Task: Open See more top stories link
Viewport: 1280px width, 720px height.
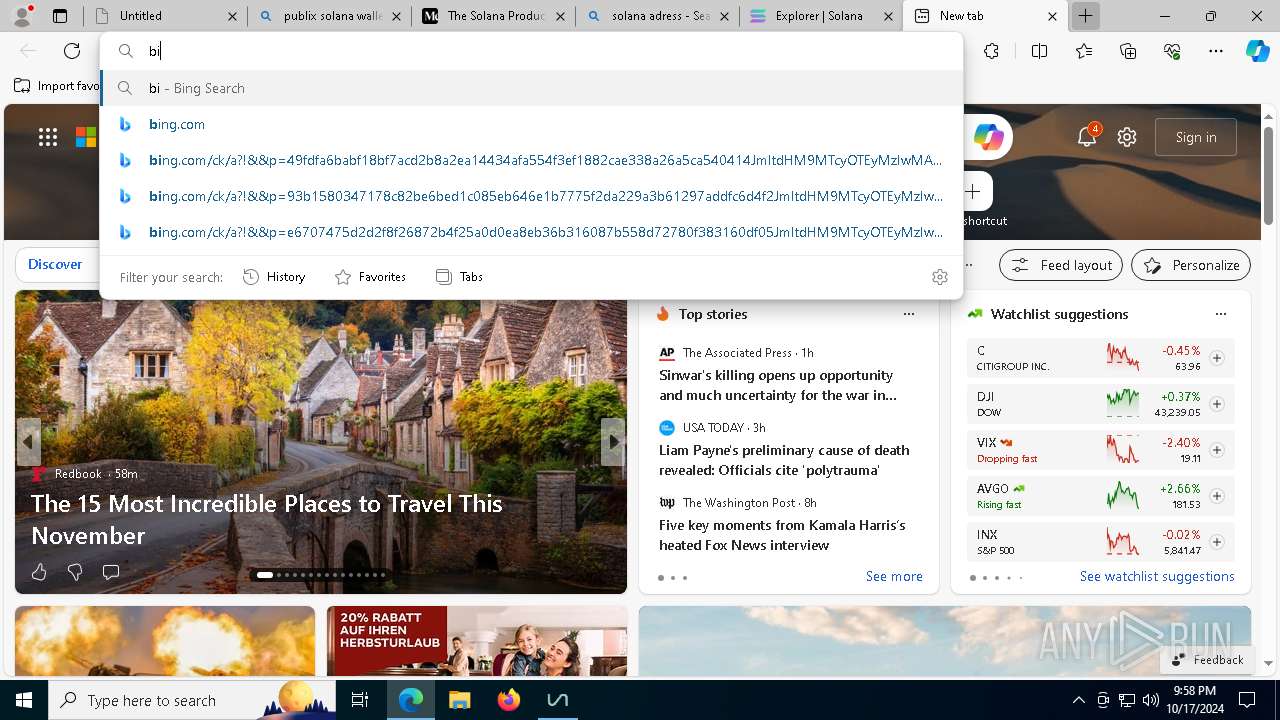Action: 894,576
